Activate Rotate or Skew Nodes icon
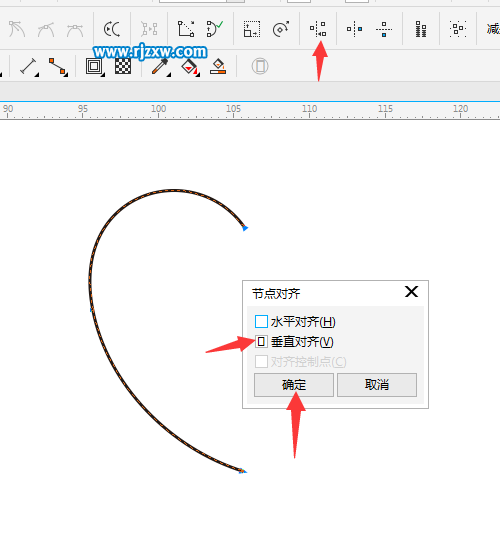 281,29
